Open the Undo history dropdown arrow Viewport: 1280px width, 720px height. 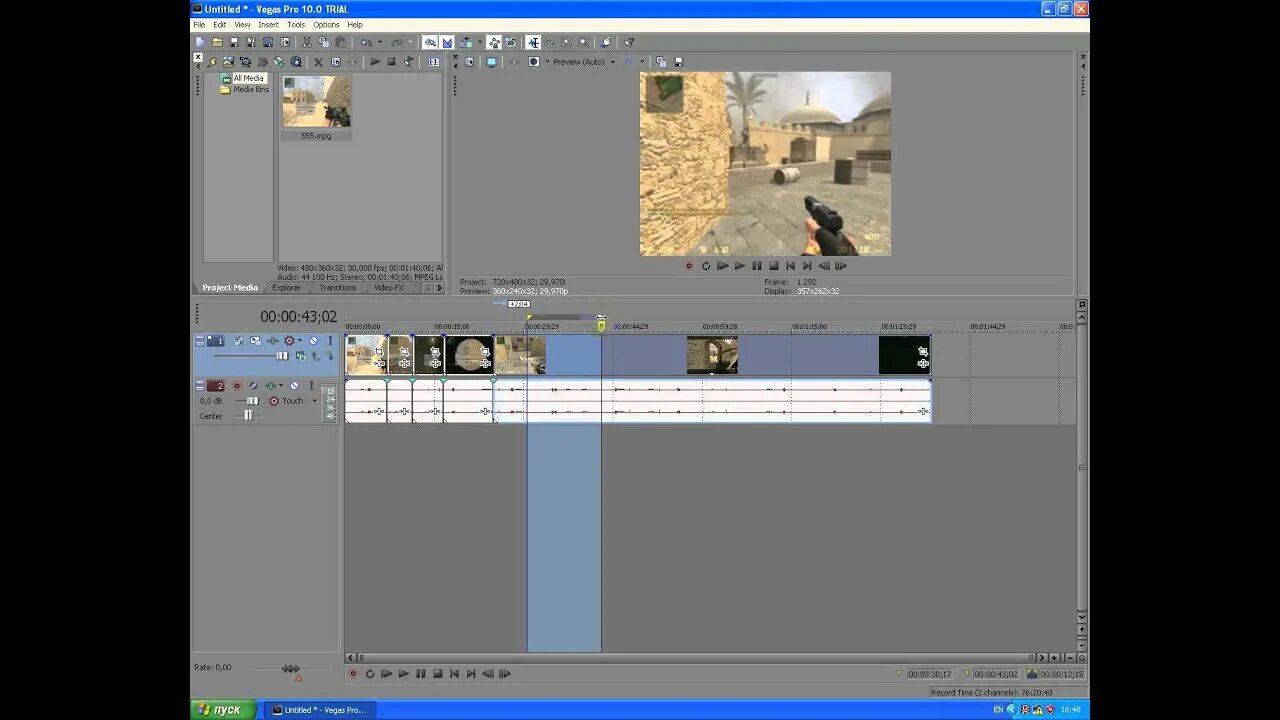click(380, 42)
